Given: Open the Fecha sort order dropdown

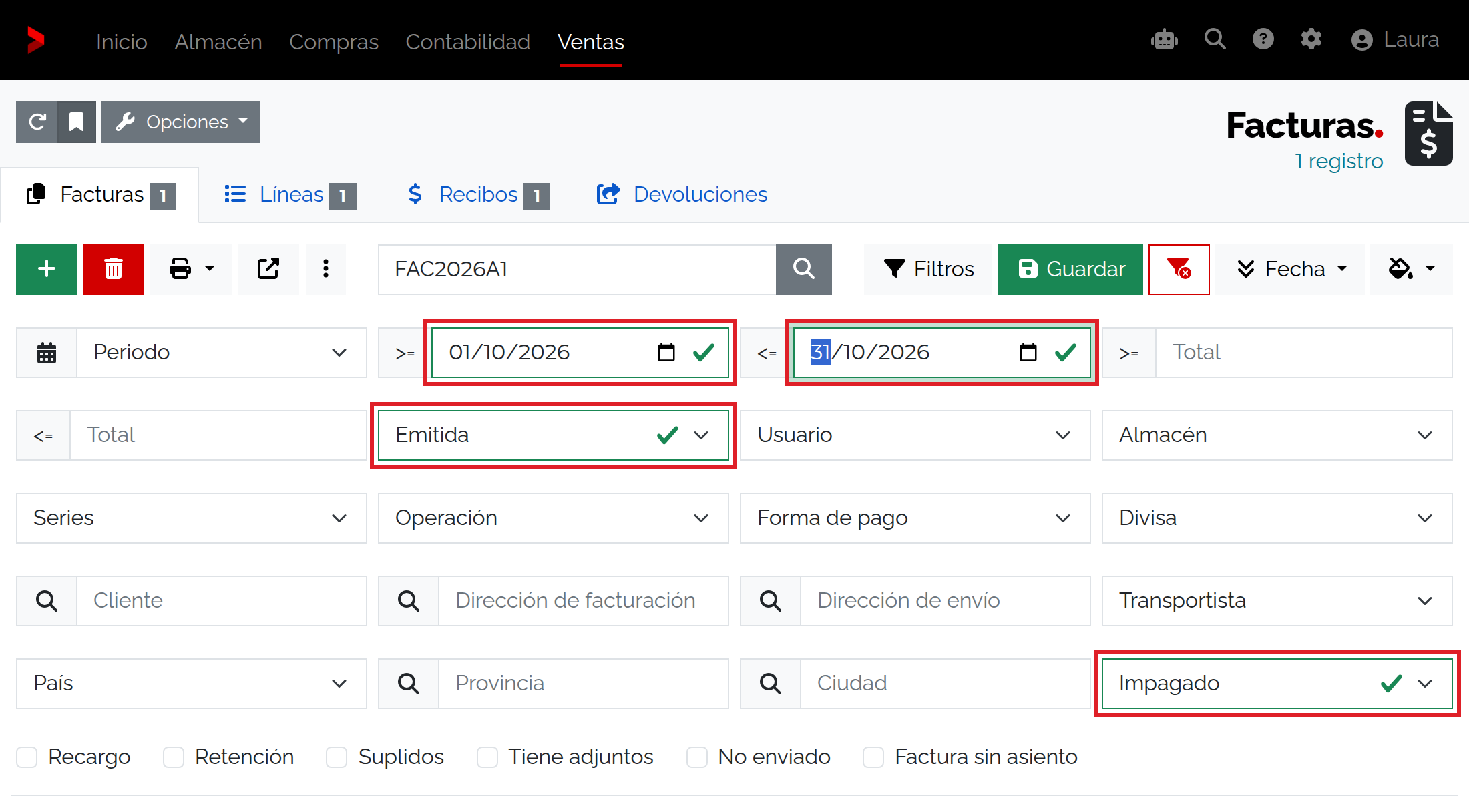Looking at the screenshot, I should [x=1290, y=269].
